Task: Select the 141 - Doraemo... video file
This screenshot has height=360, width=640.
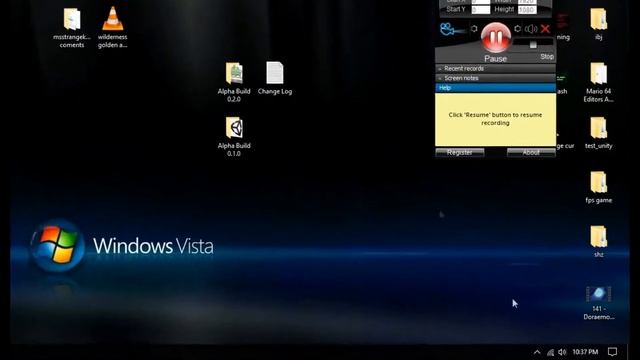Action: click(598, 303)
